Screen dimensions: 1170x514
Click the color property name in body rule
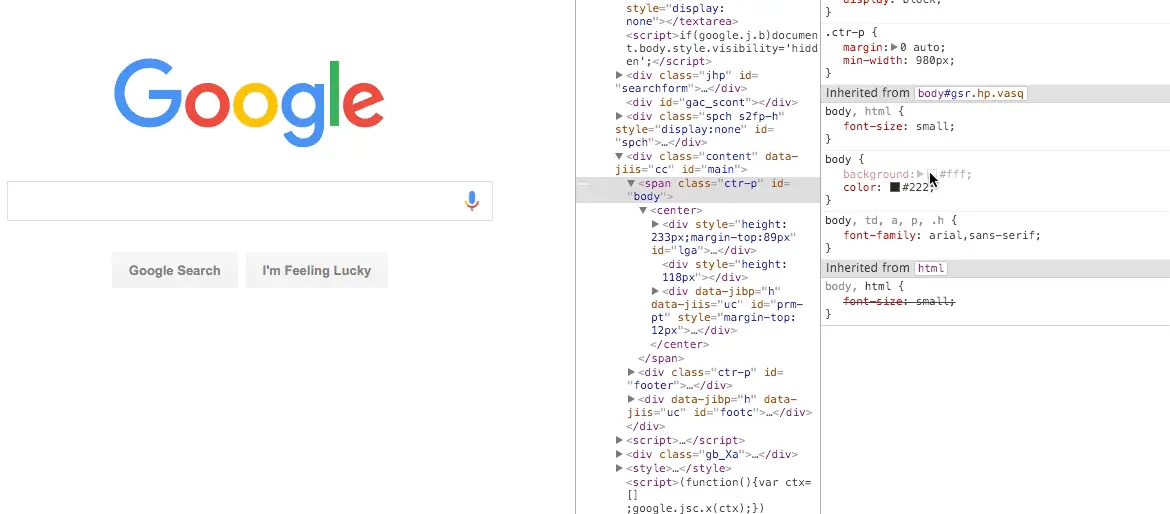click(859, 187)
